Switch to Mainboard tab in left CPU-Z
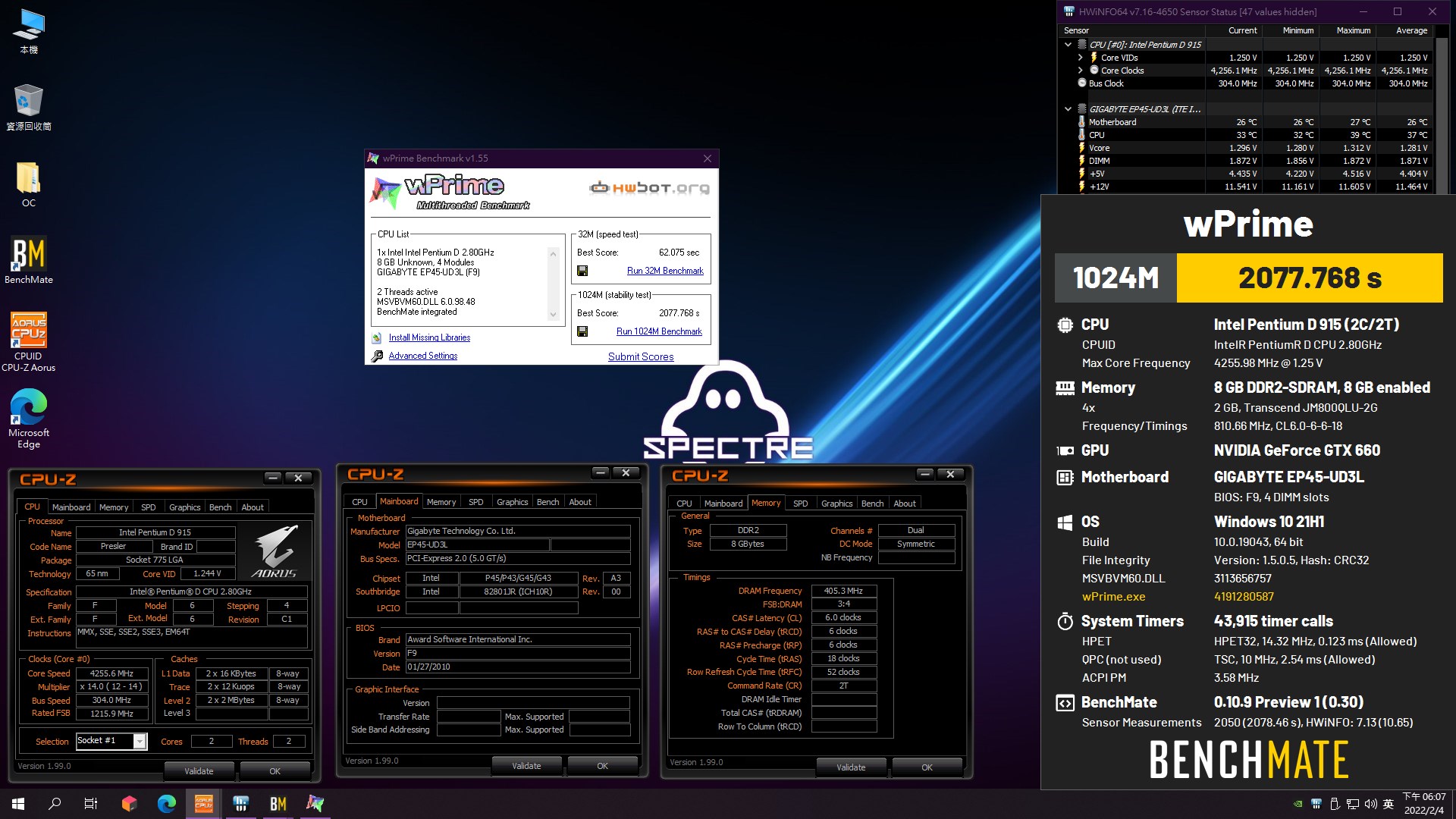Viewport: 1456px width, 819px height. point(71,507)
